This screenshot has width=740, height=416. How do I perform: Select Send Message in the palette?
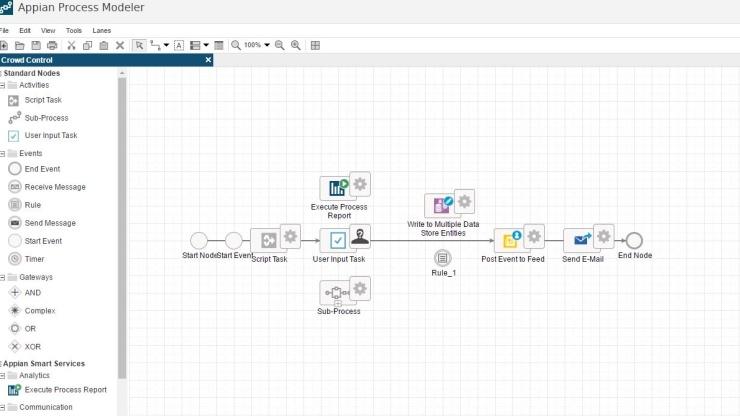click(42, 223)
